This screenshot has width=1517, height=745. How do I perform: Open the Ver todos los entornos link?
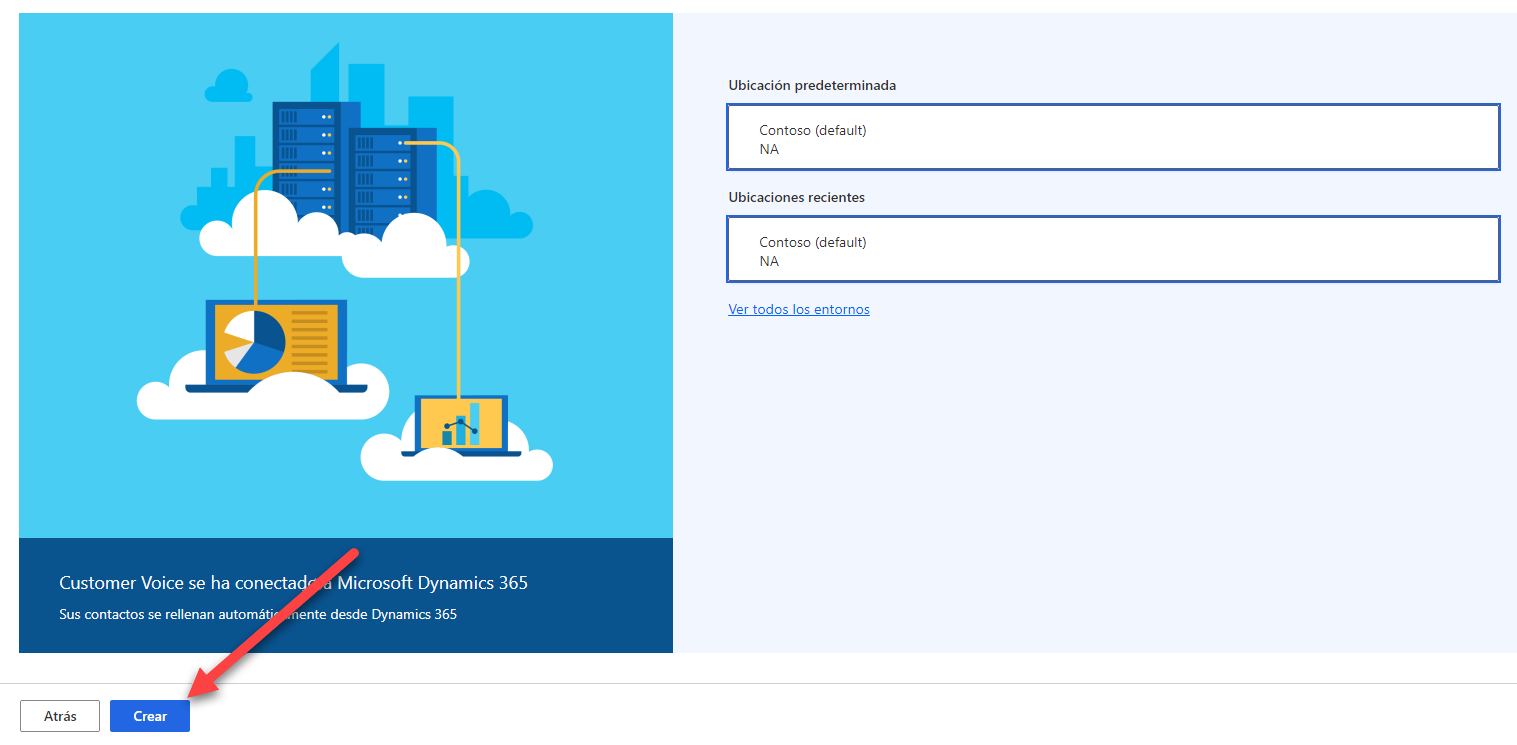coord(799,309)
